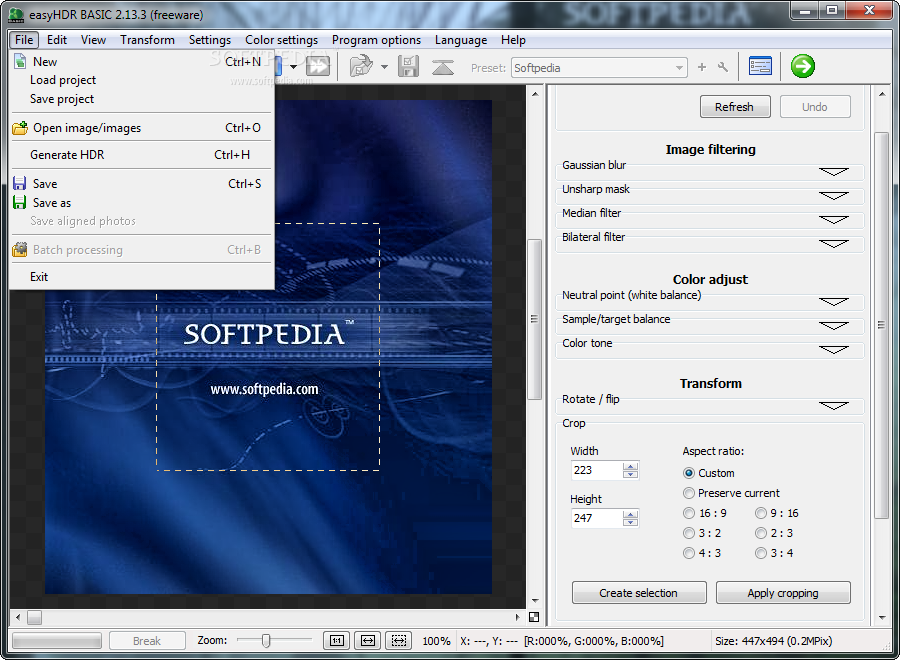This screenshot has height=660, width=900.
Task: Click the blue Save floppy icon
Action: coord(20,184)
